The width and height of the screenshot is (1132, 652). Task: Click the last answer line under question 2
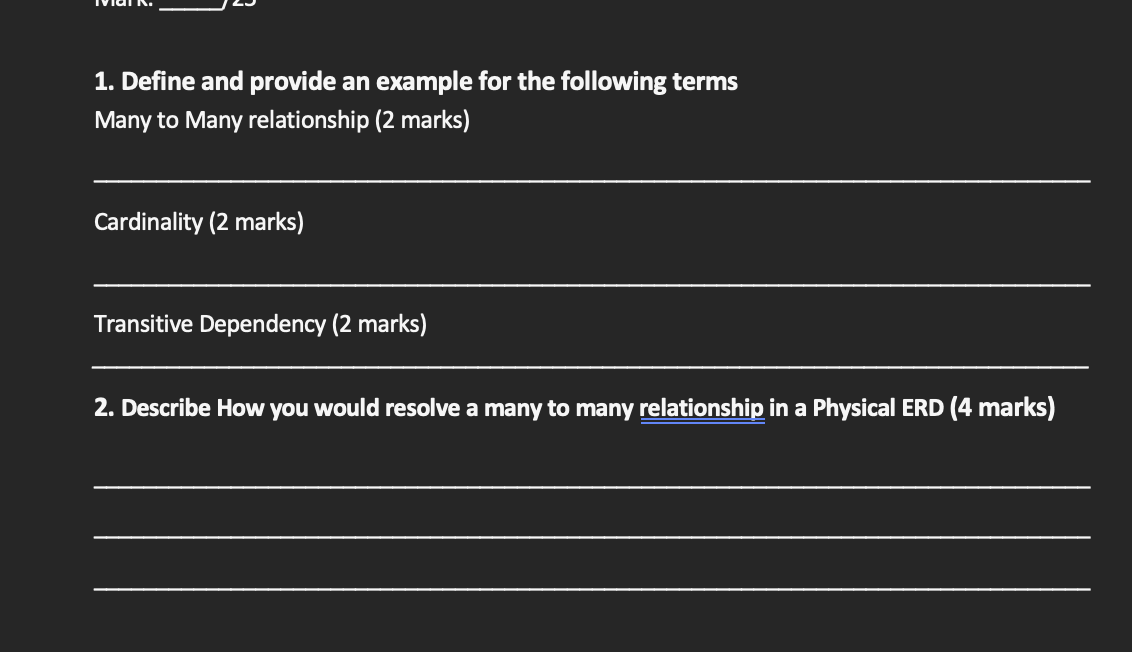590,588
